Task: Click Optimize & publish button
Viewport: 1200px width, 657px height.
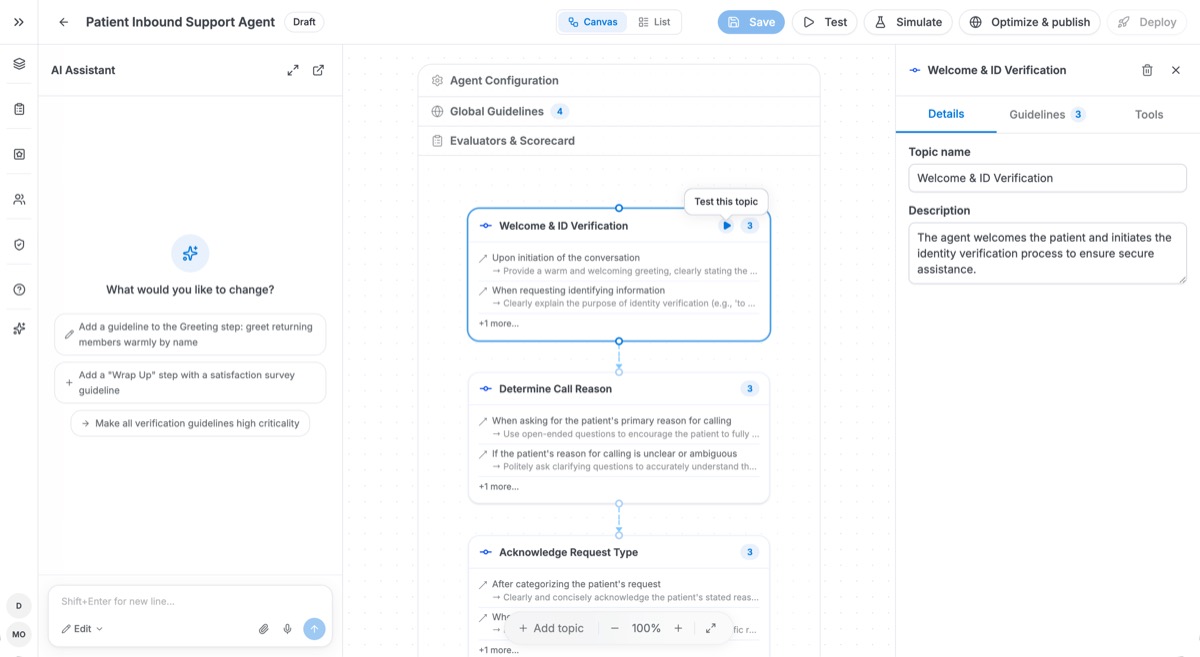Action: [1030, 22]
